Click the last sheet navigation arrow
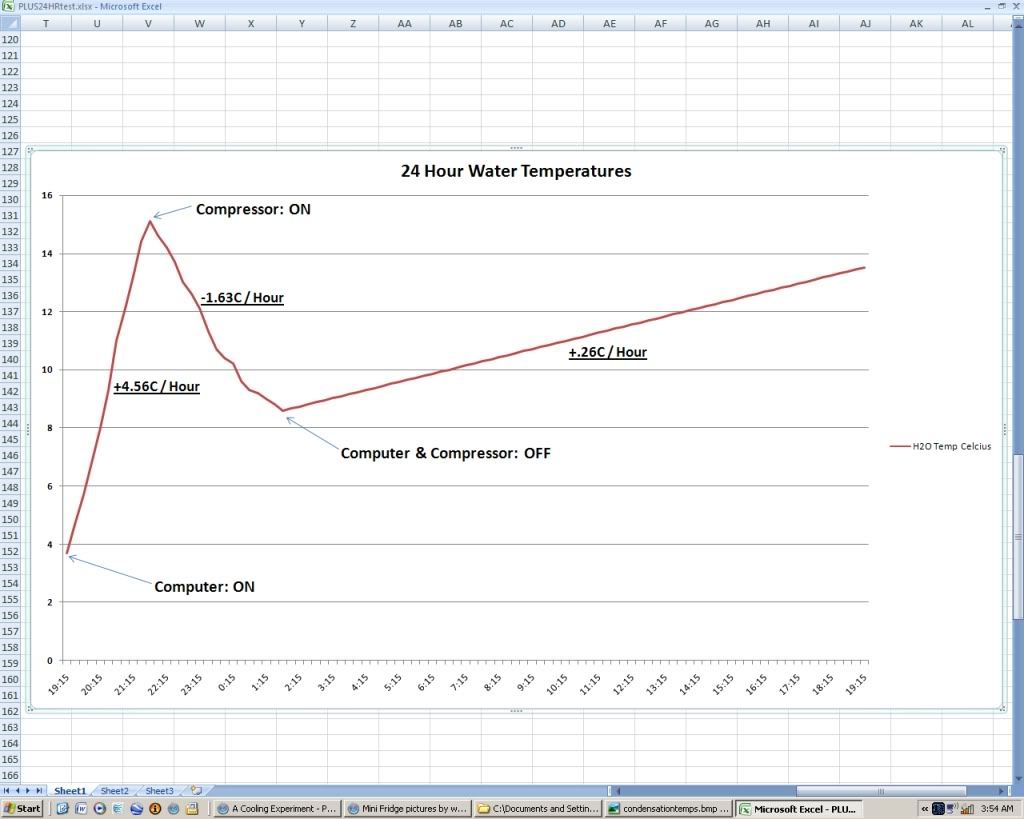Screen dimensions: 1024x819 pos(39,791)
